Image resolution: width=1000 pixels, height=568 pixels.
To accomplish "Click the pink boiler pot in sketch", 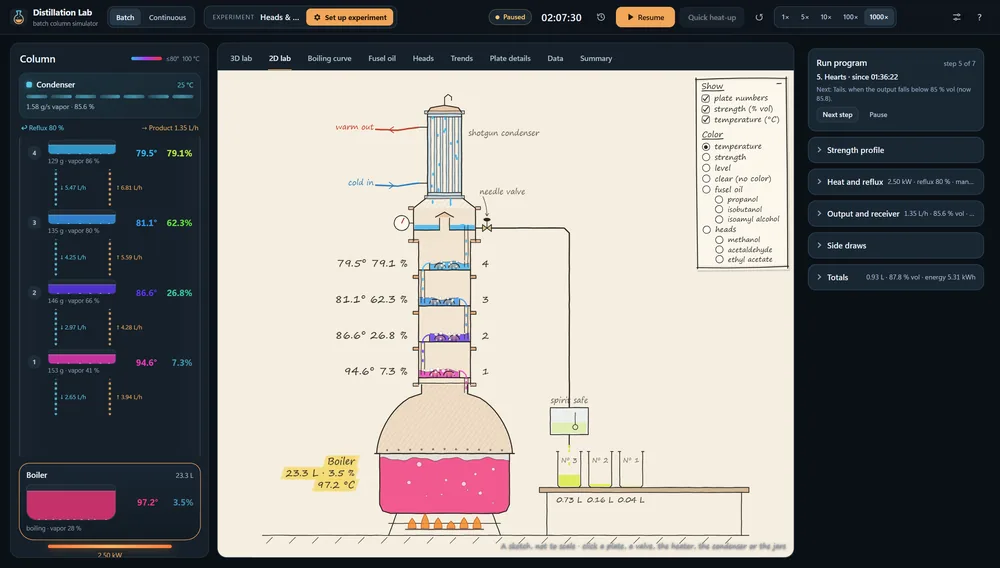I will [x=445, y=483].
